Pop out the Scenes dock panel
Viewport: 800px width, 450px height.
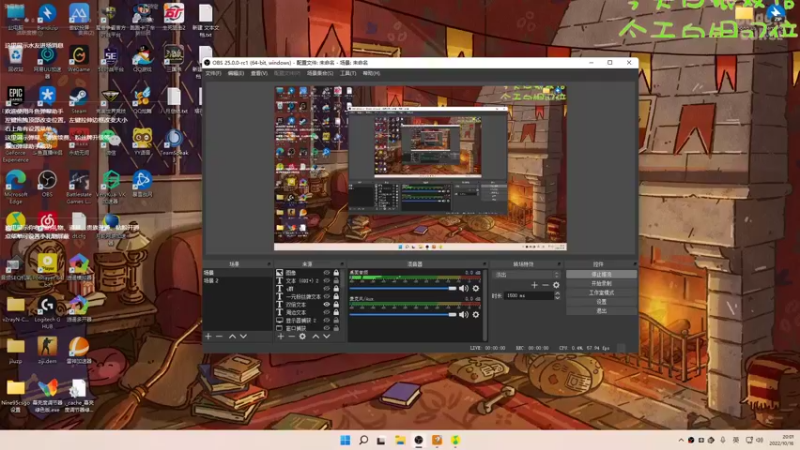(x=269, y=264)
